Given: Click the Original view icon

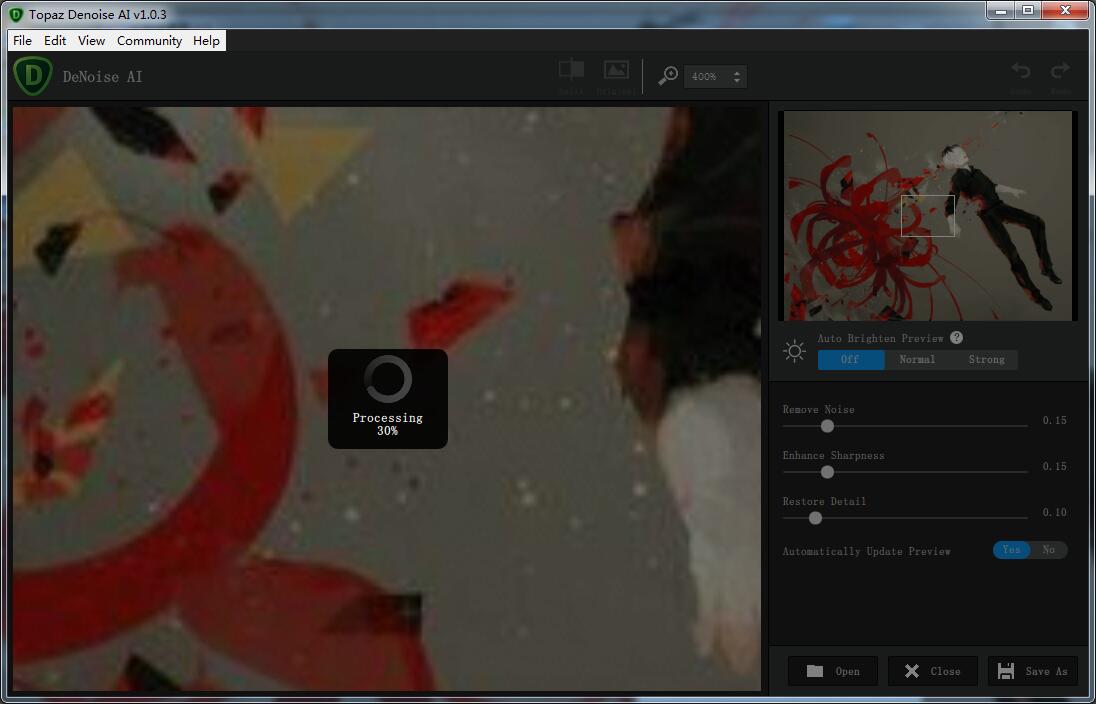Looking at the screenshot, I should pos(616,70).
